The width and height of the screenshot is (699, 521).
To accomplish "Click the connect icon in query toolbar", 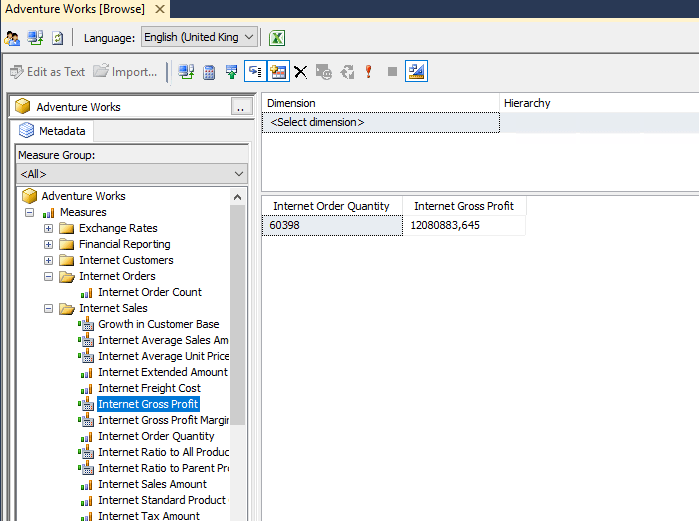I will point(186,72).
